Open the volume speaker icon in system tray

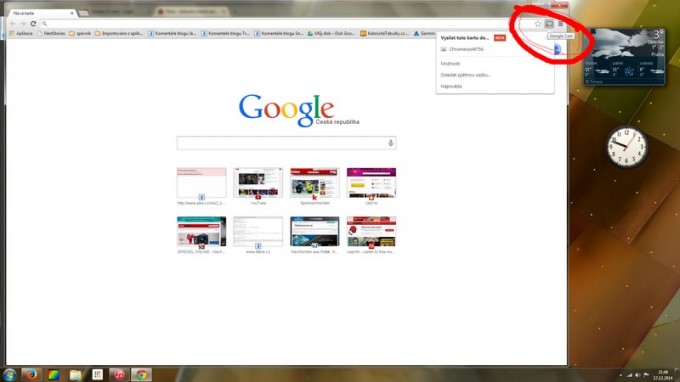tap(638, 375)
